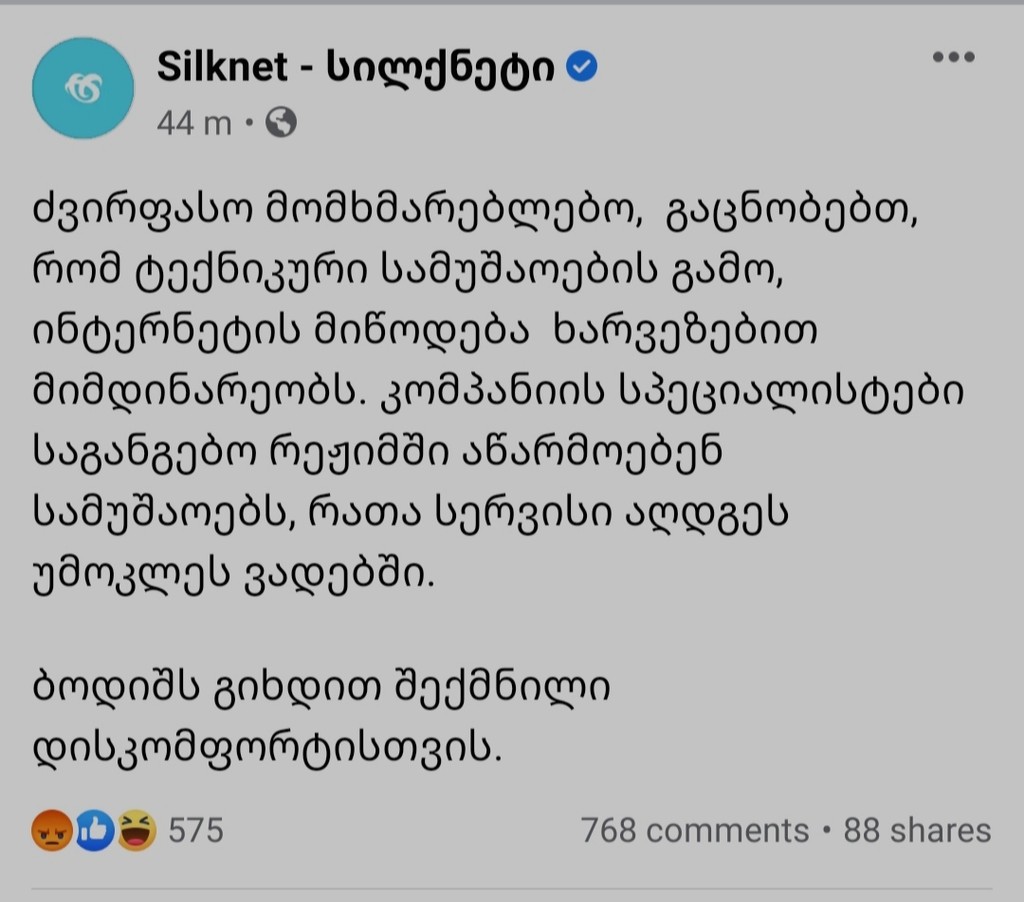Image resolution: width=1024 pixels, height=902 pixels.
Task: Expand the post options via ellipsis menu
Action: (x=953, y=57)
